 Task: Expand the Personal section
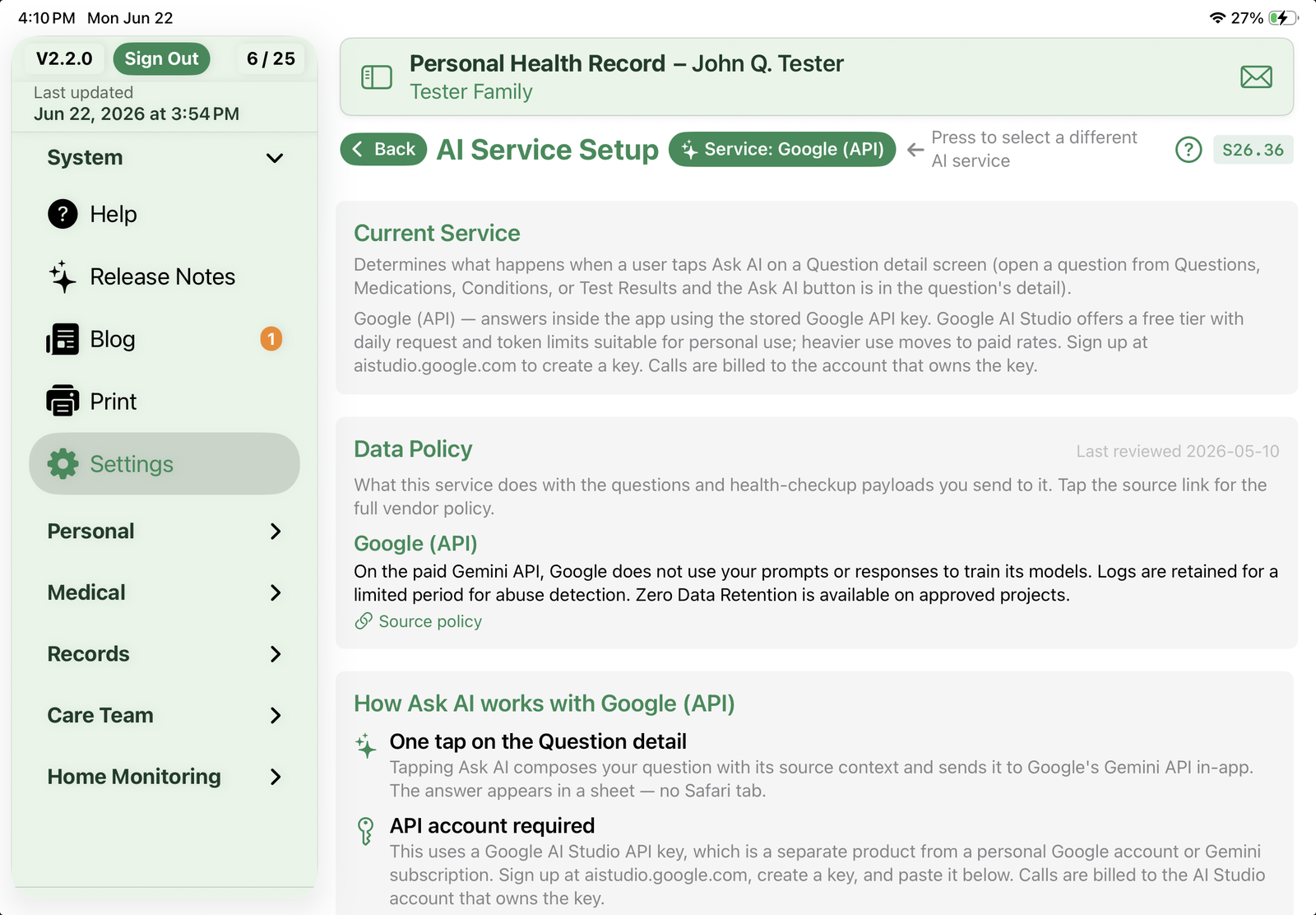pyautogui.click(x=164, y=532)
